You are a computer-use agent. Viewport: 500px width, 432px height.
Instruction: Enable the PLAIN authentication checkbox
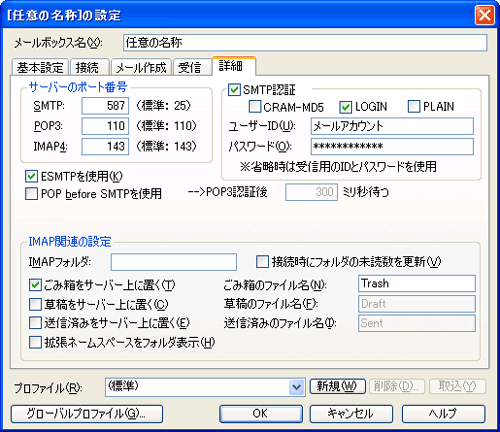click(414, 106)
